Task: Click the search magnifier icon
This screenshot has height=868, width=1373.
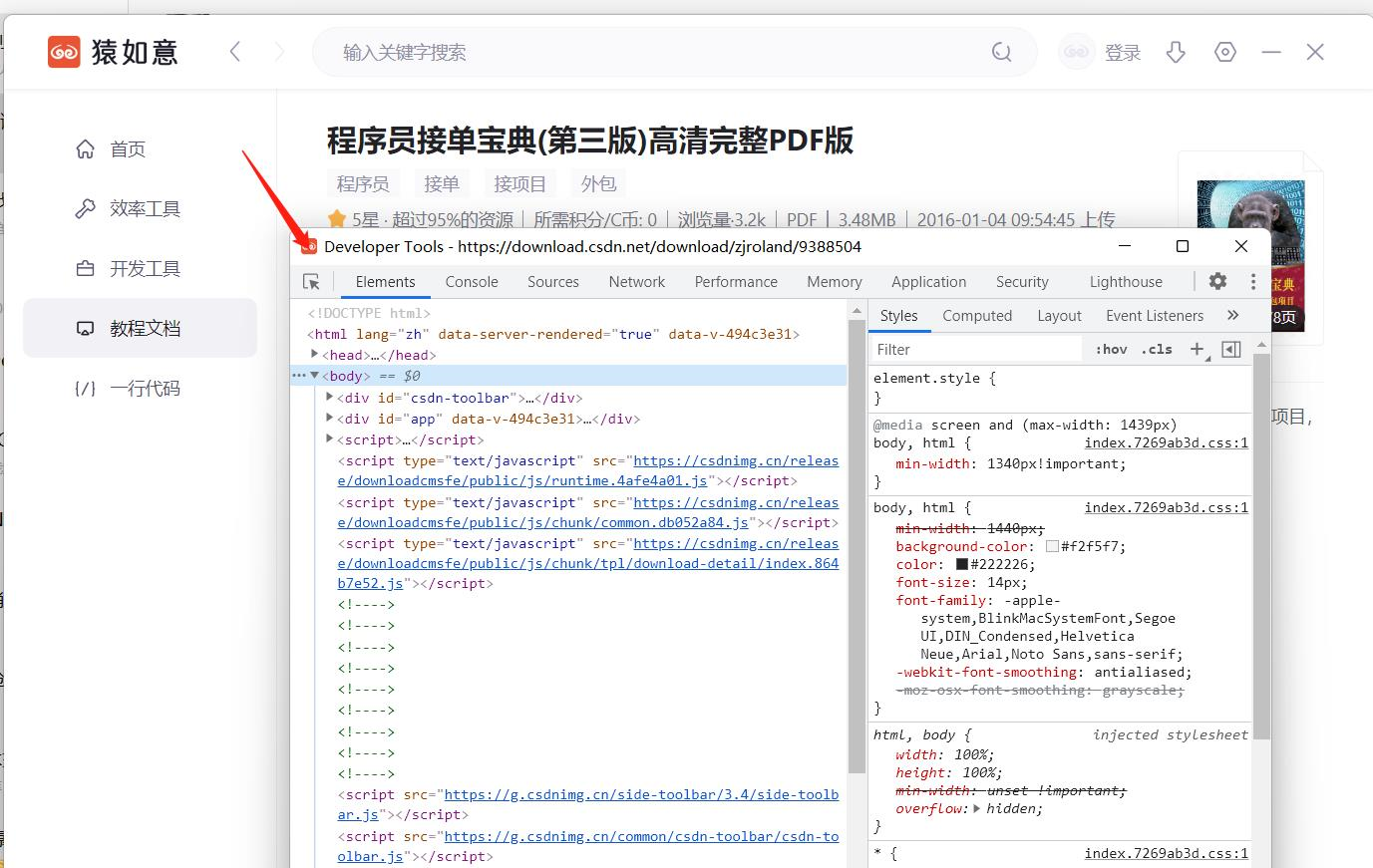Action: pos(1001,53)
